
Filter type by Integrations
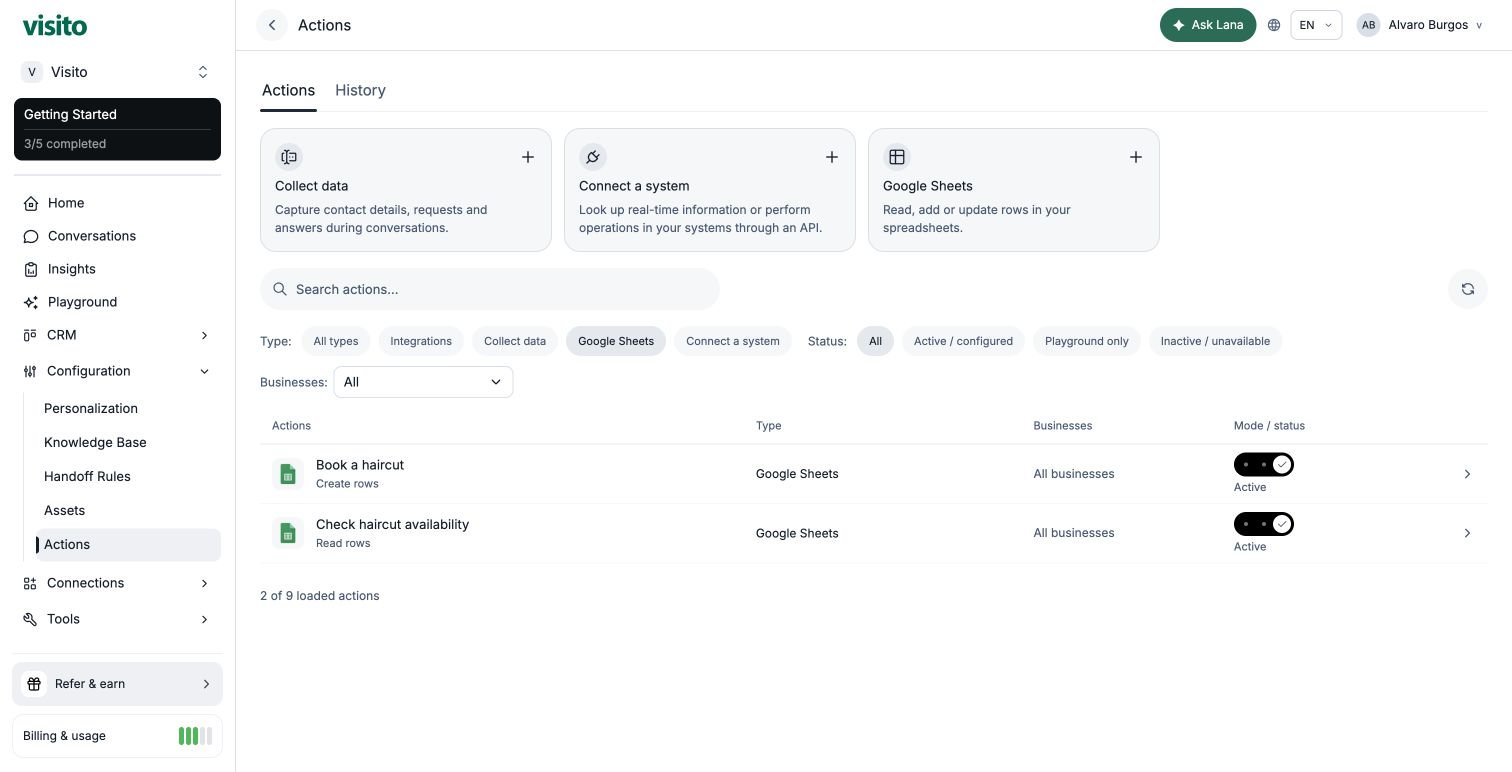tap(421, 341)
